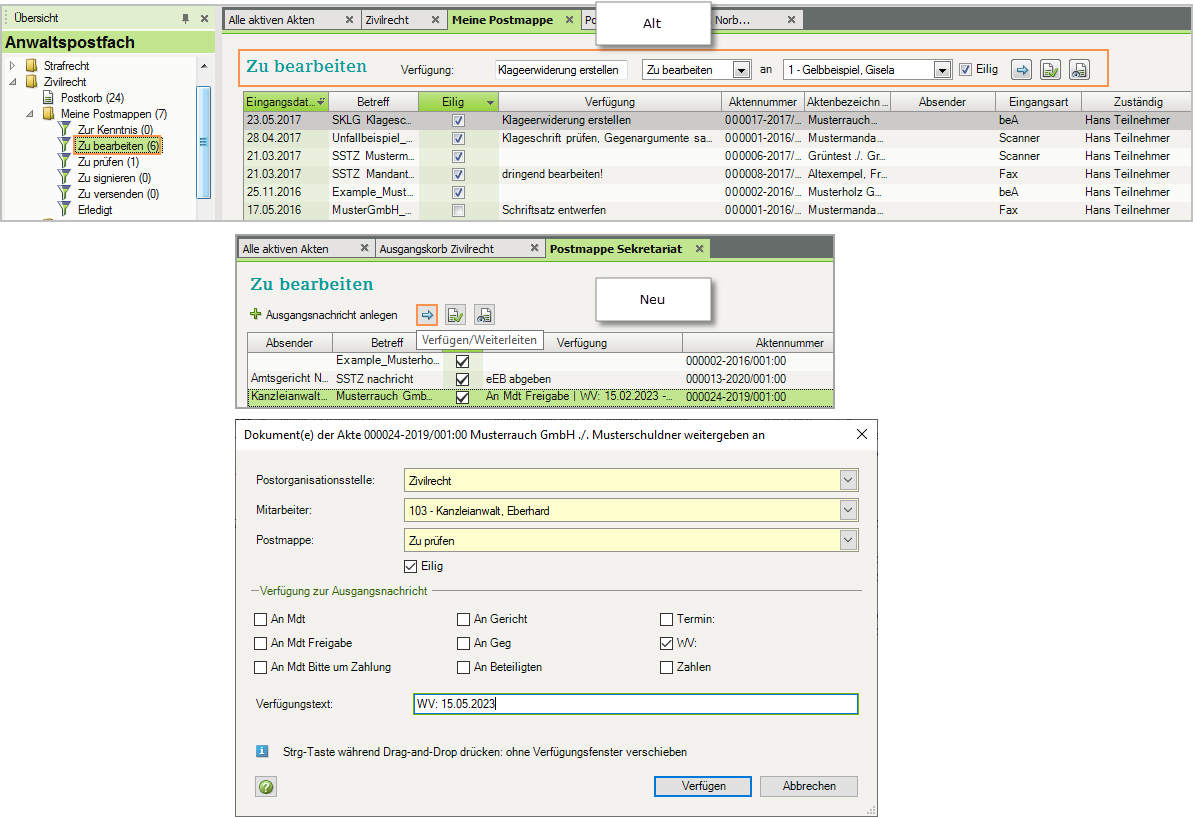
Task: Pin the Übersicht panel with the pin icon
Action: coord(185,19)
